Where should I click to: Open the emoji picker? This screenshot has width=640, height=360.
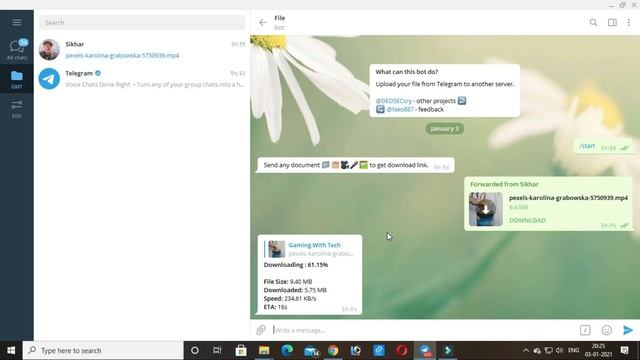(x=607, y=330)
